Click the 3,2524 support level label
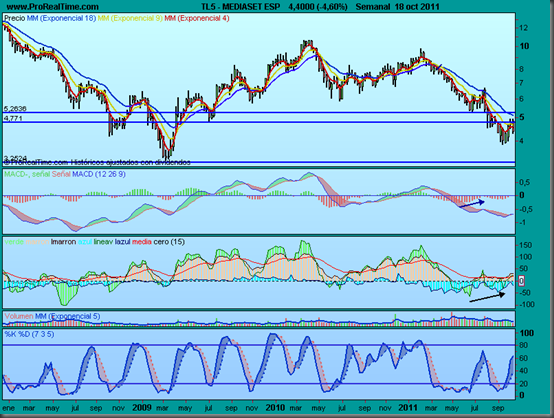 tap(15, 158)
